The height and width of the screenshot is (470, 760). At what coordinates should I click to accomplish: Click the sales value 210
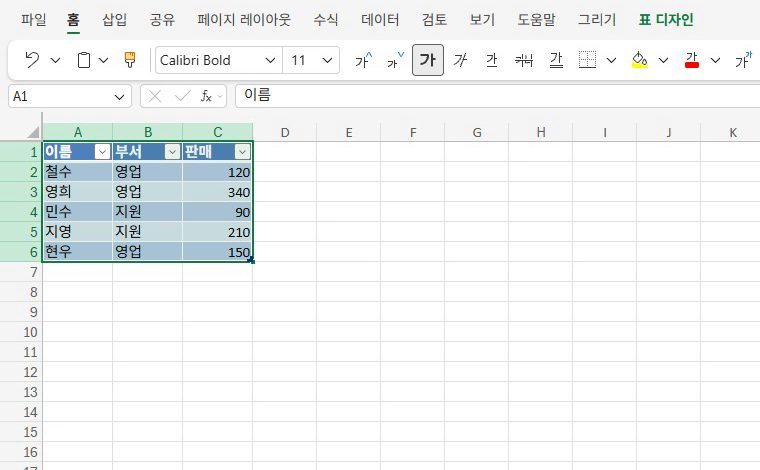[x=218, y=232]
